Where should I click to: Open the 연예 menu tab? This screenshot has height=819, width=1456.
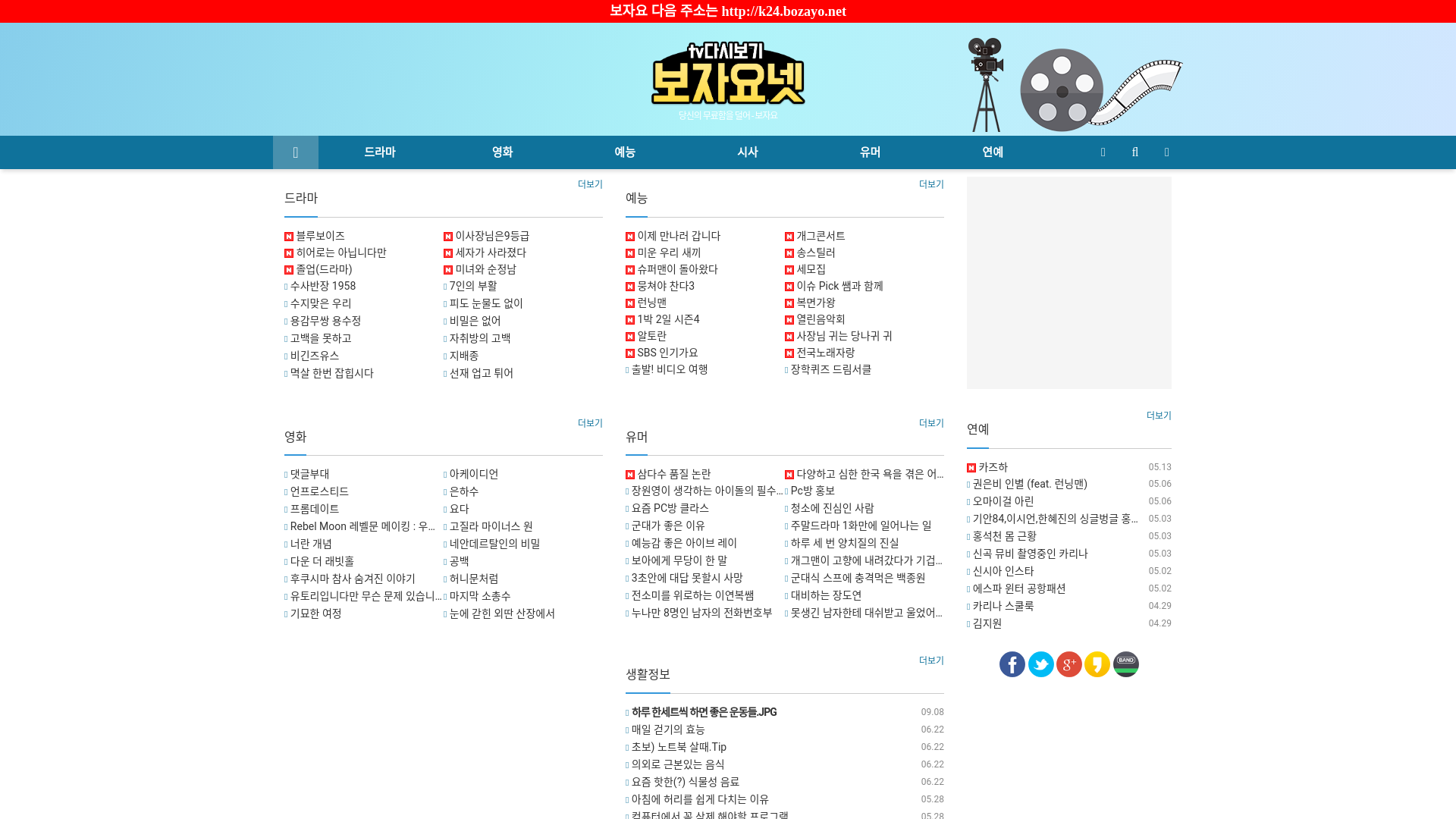(993, 152)
